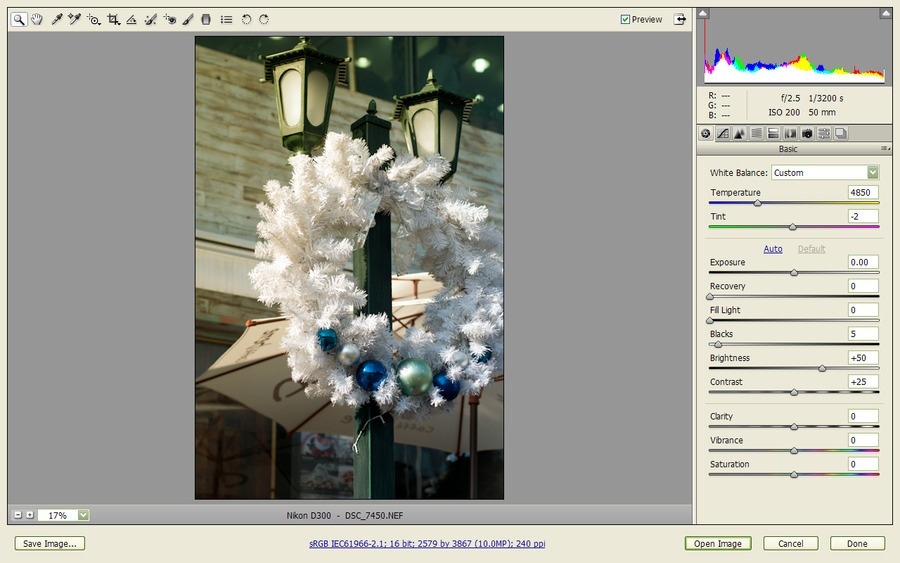Click the Exposure slider handle

click(x=794, y=272)
